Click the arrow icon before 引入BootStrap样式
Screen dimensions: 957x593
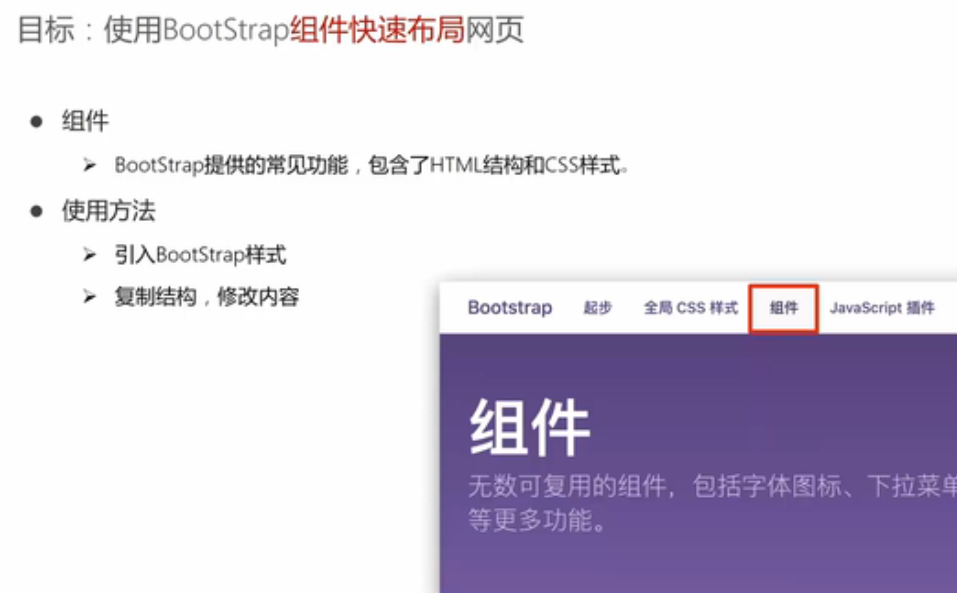pos(90,255)
